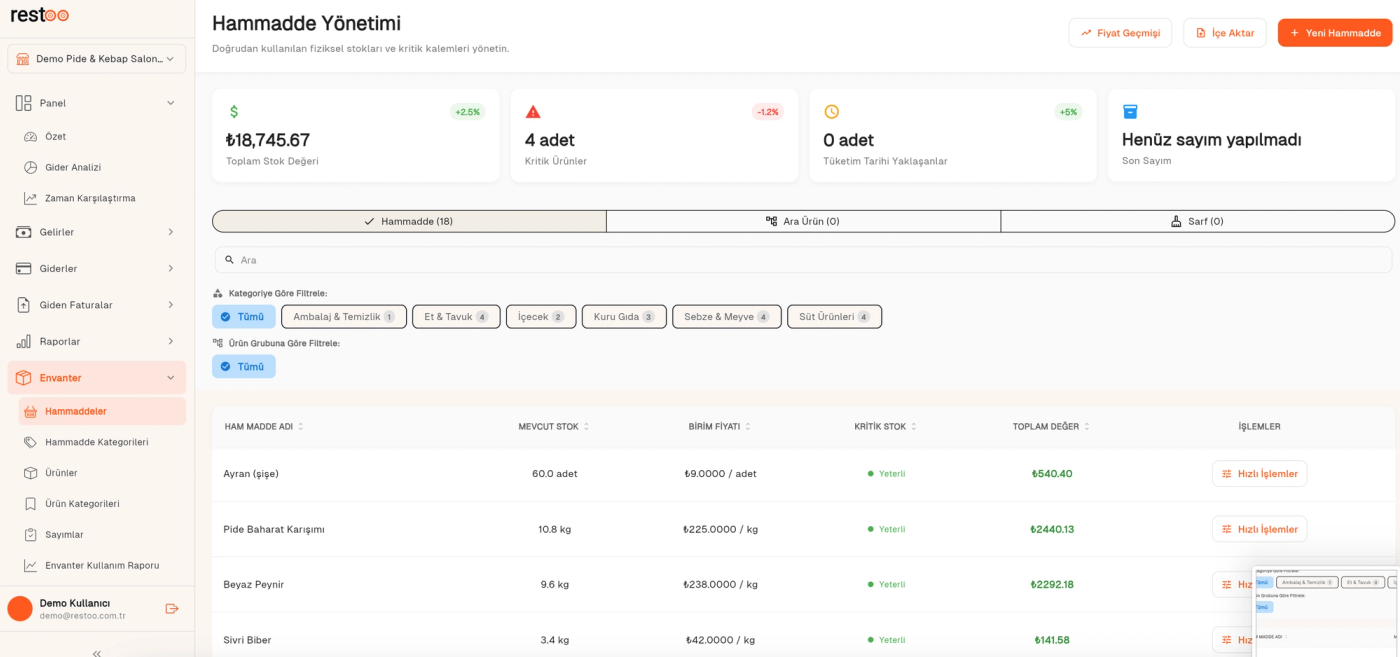Select the Tümü category filter chip
The image size is (1400, 657).
[243, 317]
